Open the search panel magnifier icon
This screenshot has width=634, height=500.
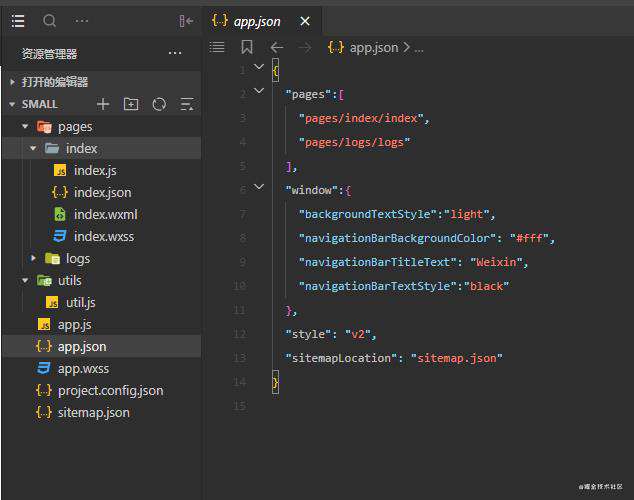pyautogui.click(x=49, y=21)
